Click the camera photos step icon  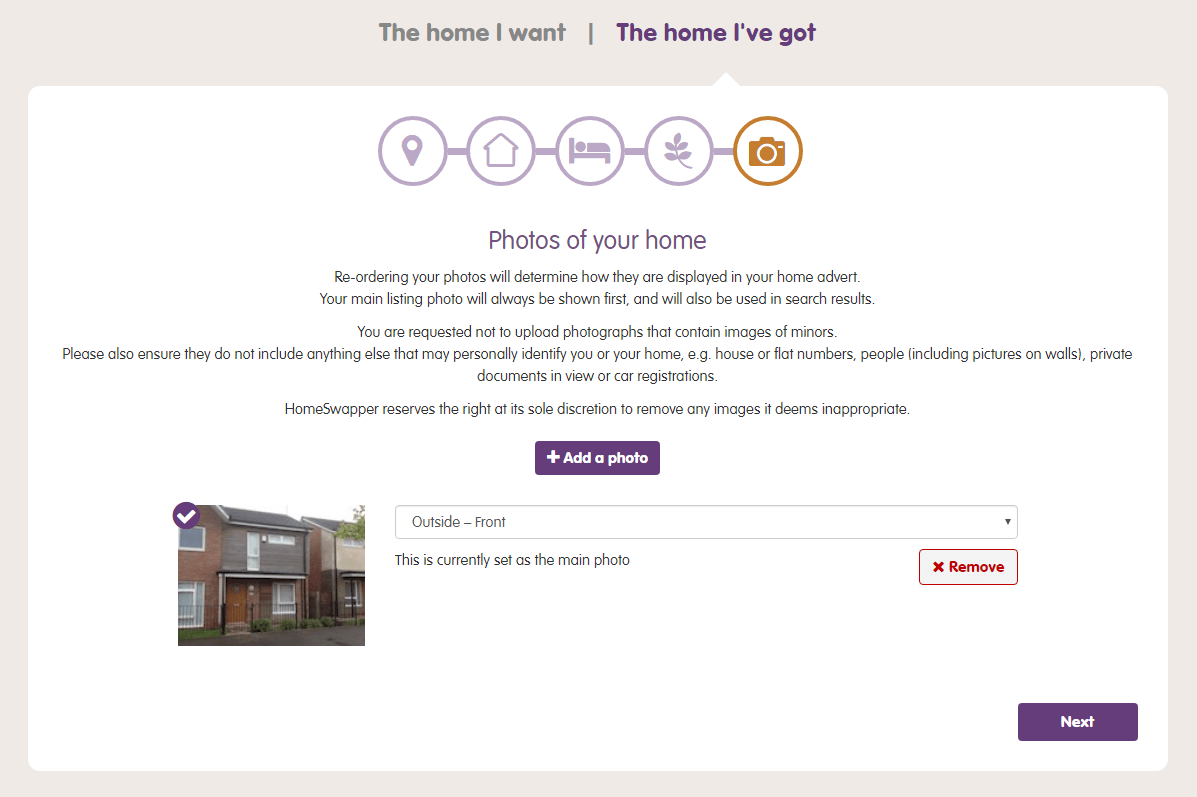click(768, 151)
